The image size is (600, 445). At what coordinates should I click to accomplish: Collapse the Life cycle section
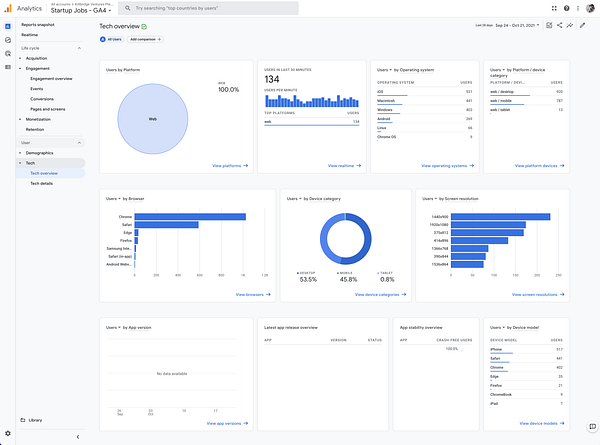[x=79, y=47]
